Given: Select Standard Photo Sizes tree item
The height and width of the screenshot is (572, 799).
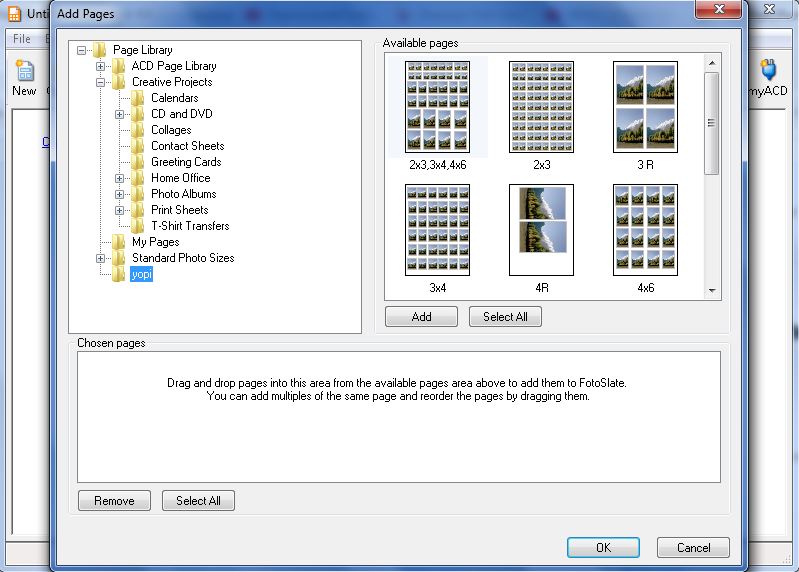Looking at the screenshot, I should pos(183,258).
